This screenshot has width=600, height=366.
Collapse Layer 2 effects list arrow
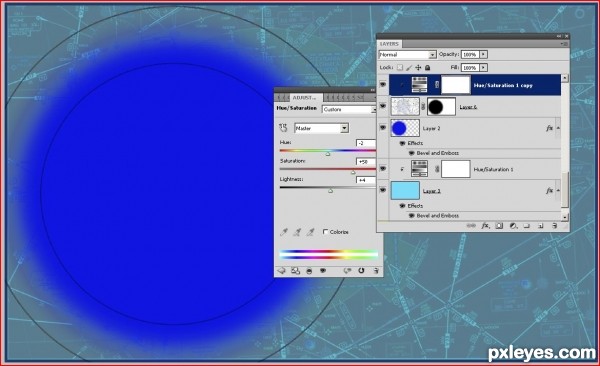click(x=558, y=128)
